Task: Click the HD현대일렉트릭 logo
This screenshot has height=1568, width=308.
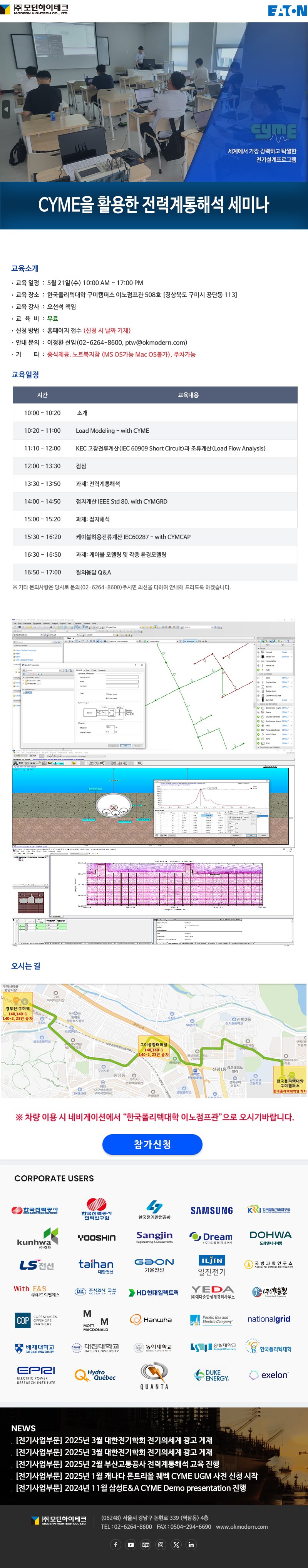Action: [153, 1292]
